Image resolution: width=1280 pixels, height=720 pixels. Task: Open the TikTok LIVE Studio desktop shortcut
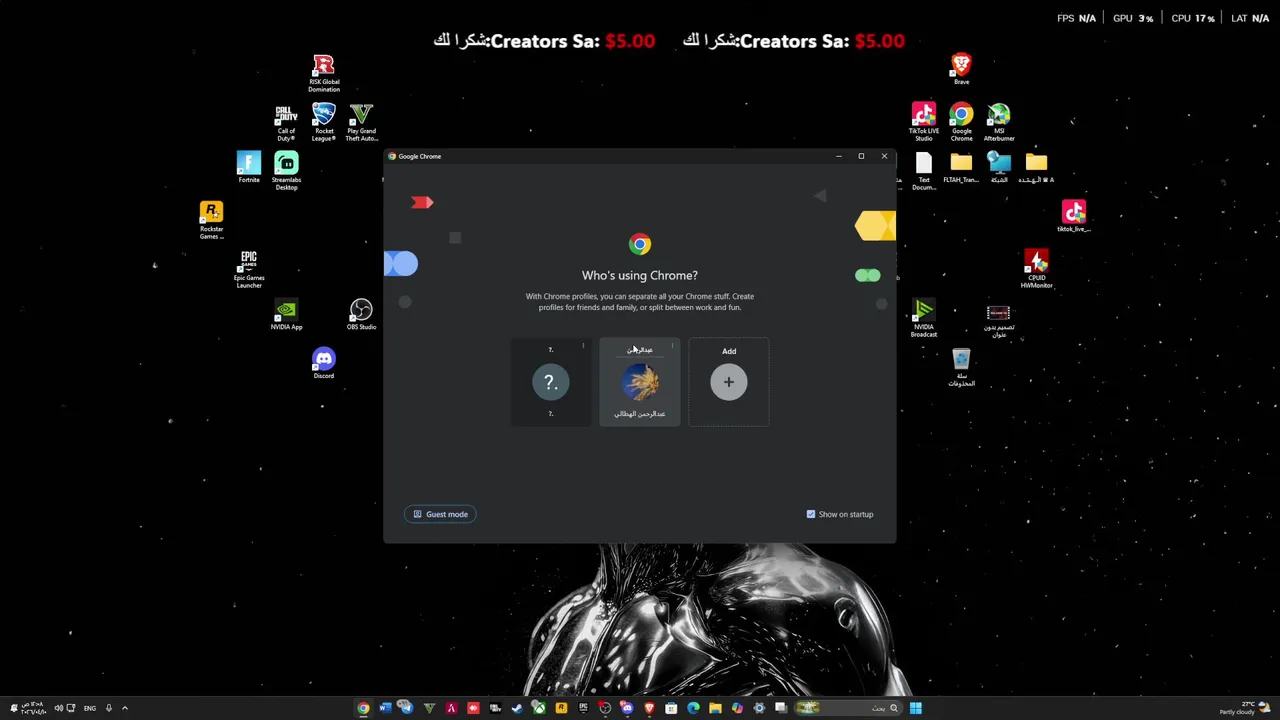click(x=923, y=122)
